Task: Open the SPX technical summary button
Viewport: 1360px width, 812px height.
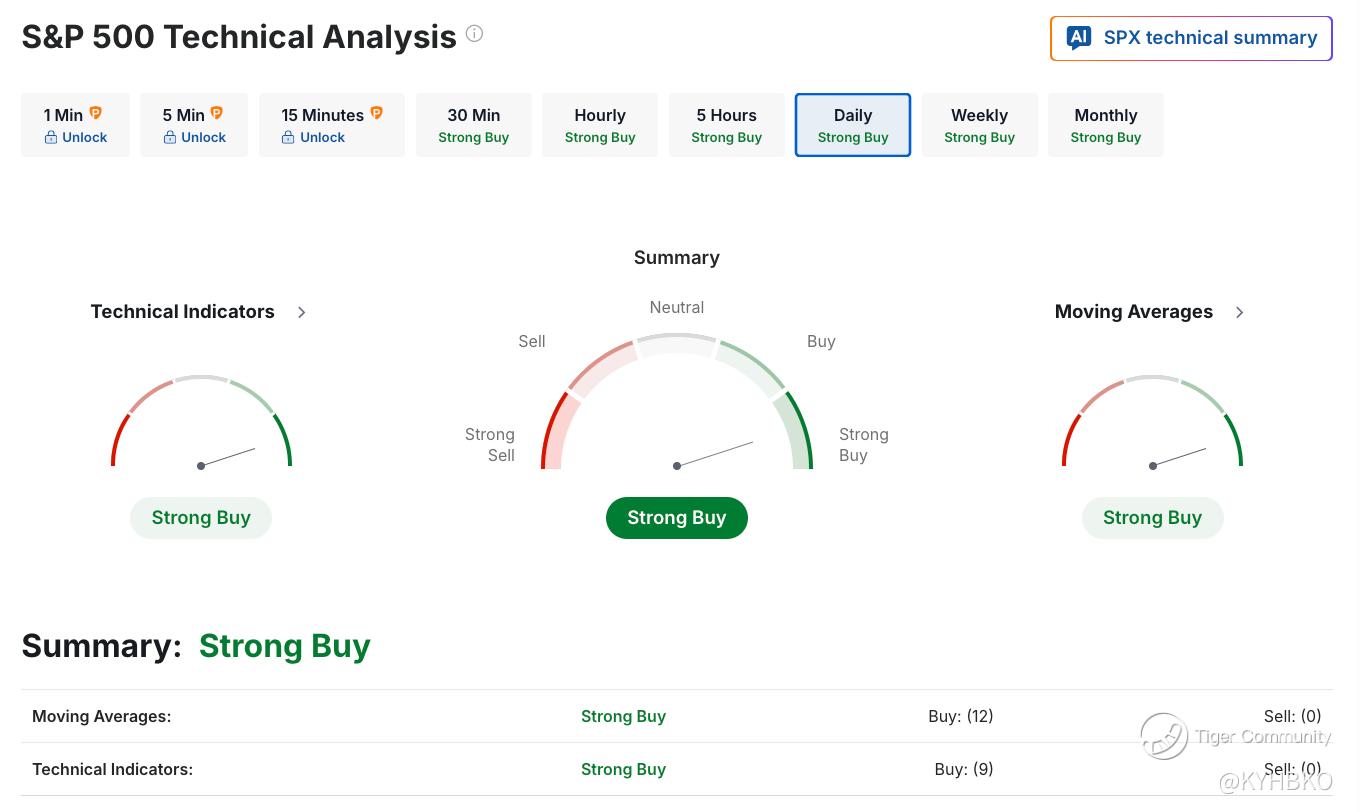Action: point(1191,38)
